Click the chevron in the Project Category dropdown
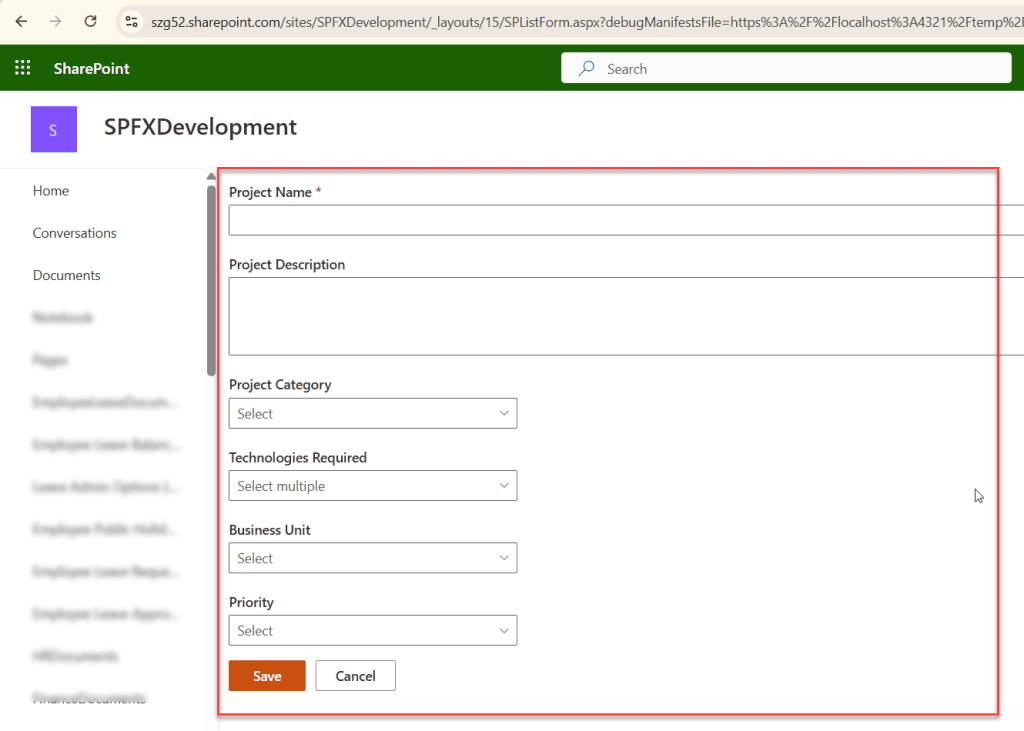Viewport: 1024px width, 731px height. tap(504, 414)
